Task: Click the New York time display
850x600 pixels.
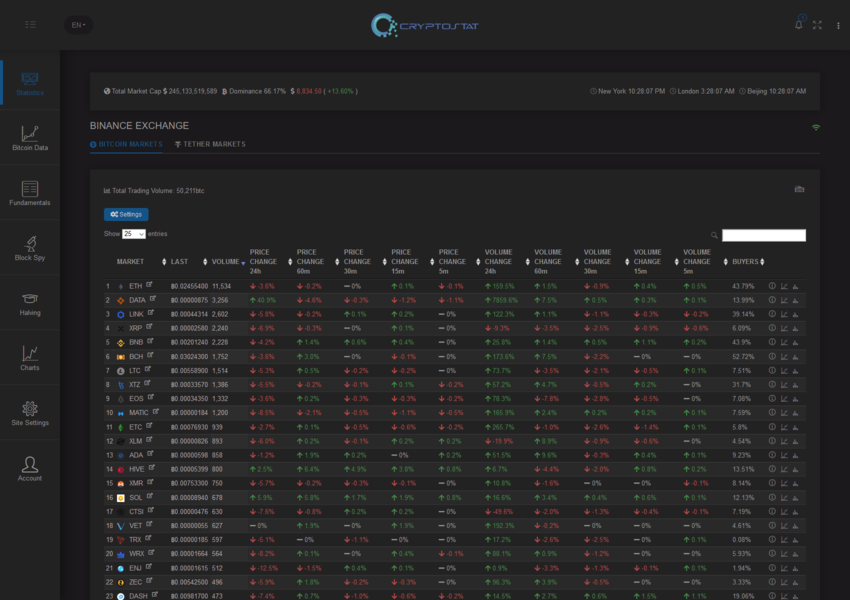Action: pyautogui.click(x=627, y=91)
